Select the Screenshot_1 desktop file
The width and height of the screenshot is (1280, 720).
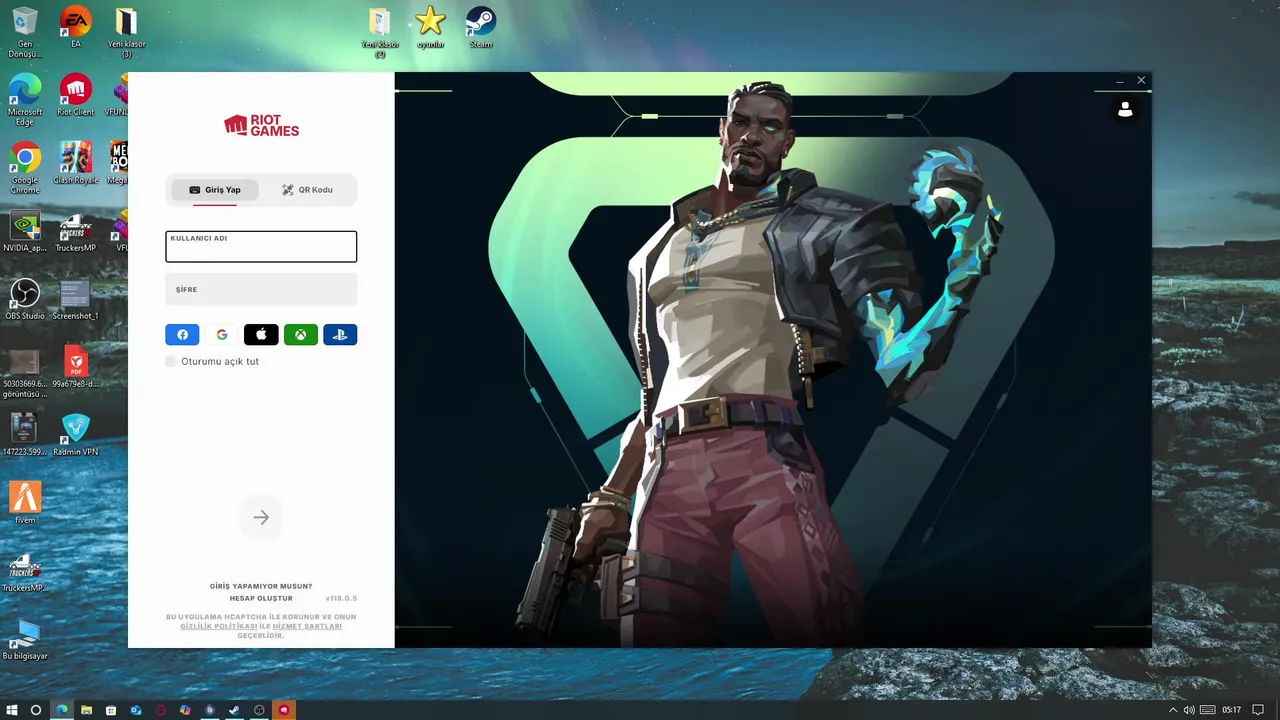[76, 299]
